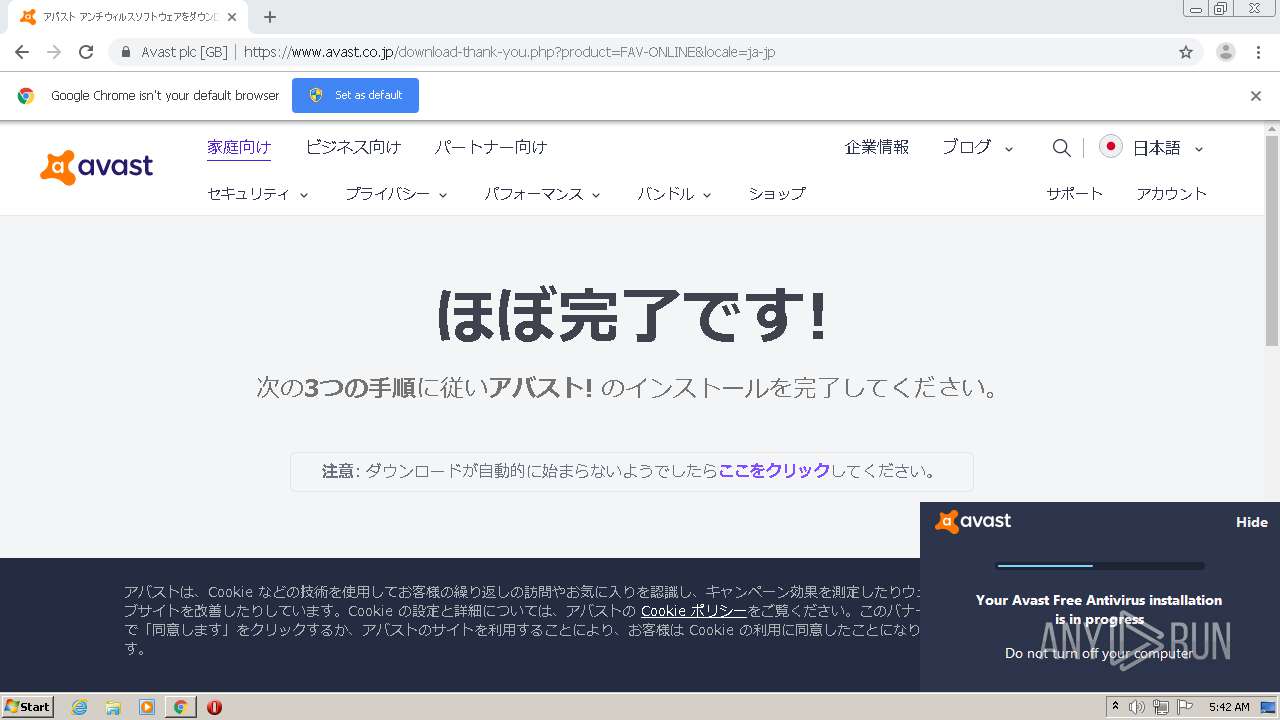This screenshot has height=720, width=1280.
Task: Go back with the browser back arrow
Action: click(x=22, y=52)
